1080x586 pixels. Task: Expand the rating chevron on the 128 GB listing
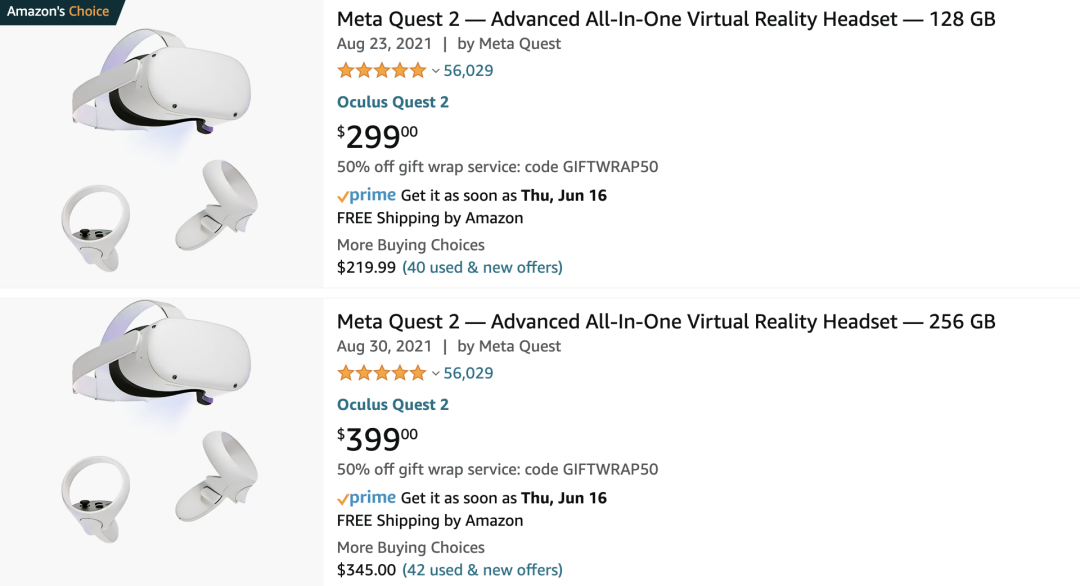[x=435, y=71]
